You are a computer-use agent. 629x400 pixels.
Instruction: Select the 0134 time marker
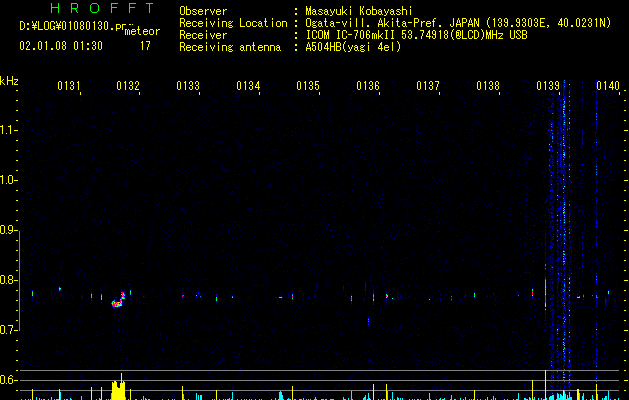point(248,86)
